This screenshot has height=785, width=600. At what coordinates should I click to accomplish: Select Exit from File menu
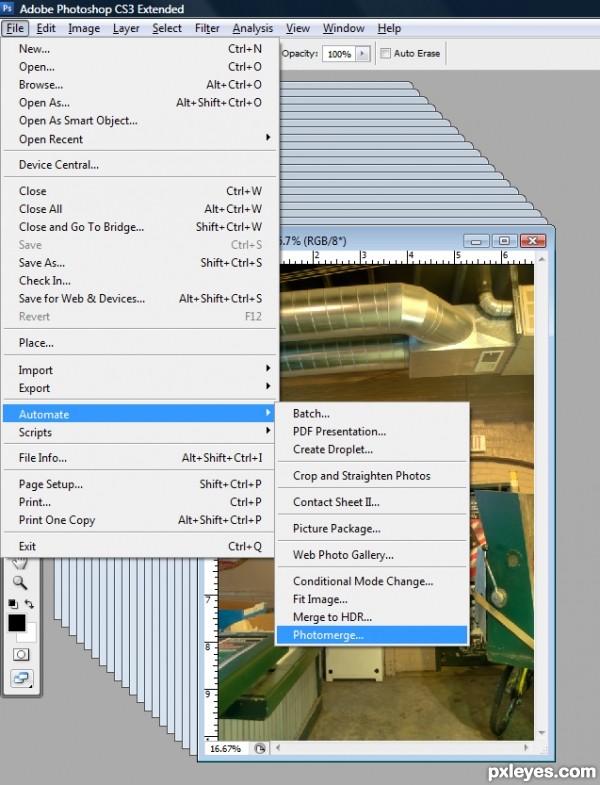139,546
